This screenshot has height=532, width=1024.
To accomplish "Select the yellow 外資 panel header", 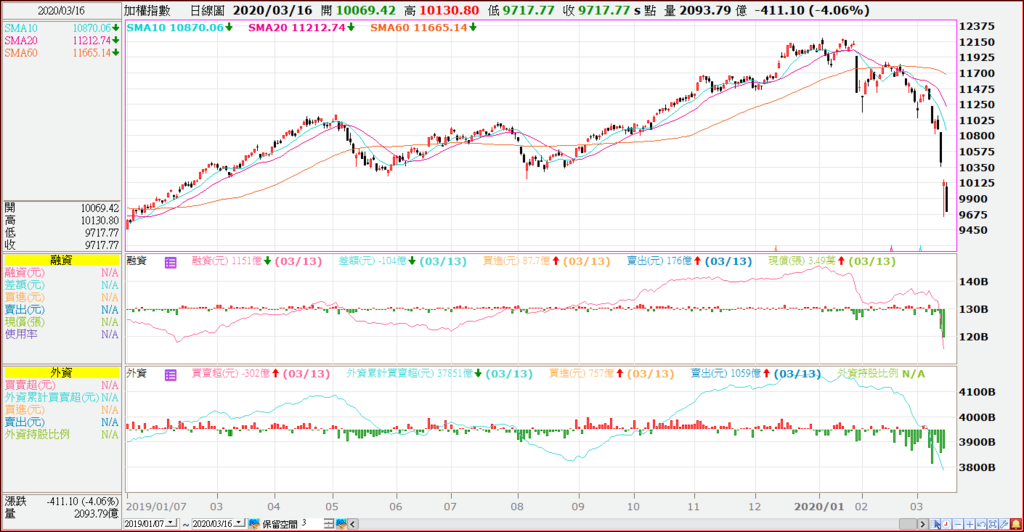I will coord(61,372).
